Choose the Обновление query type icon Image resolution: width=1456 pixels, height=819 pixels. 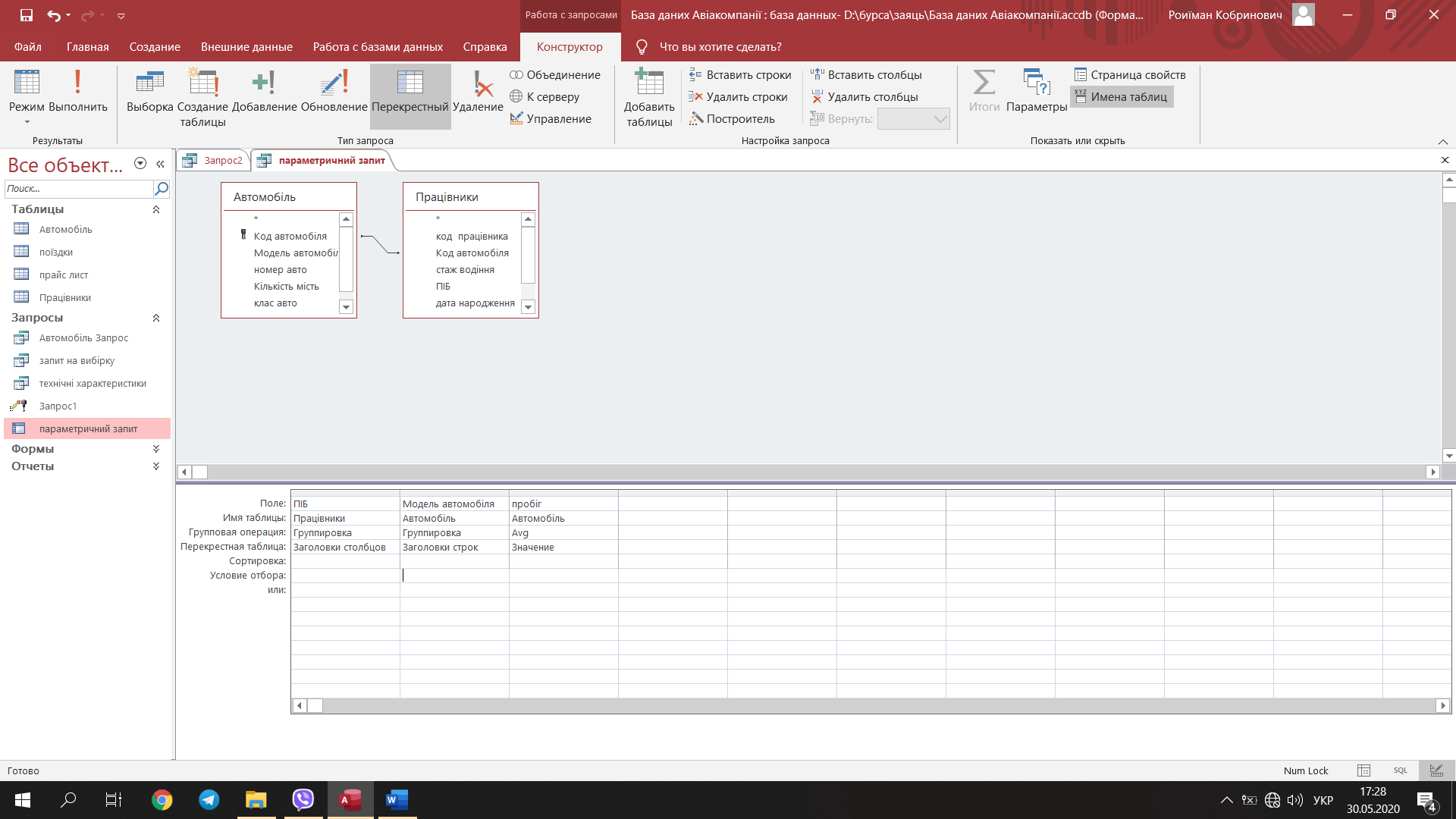click(x=334, y=91)
